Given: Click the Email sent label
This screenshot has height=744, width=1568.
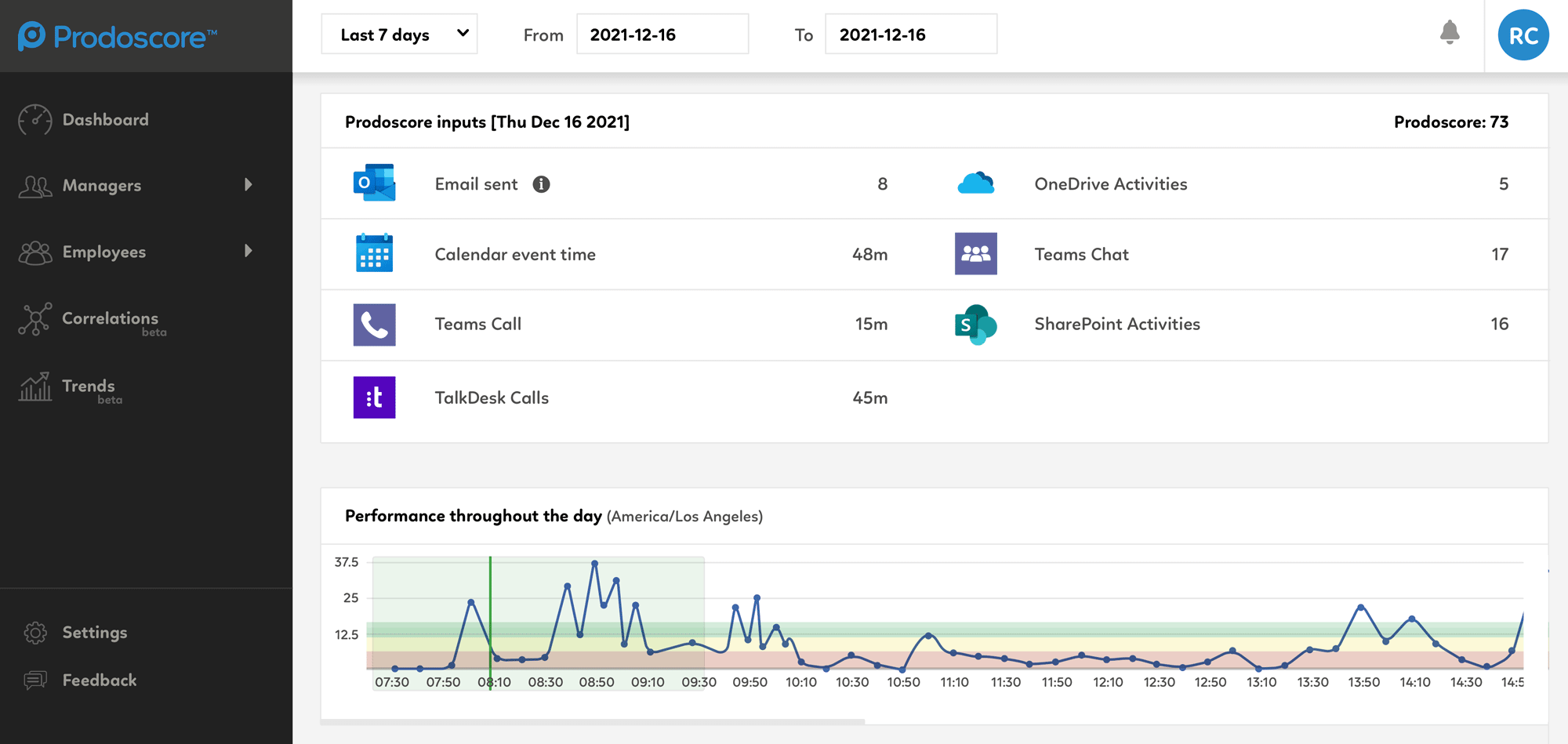Looking at the screenshot, I should click(x=476, y=184).
